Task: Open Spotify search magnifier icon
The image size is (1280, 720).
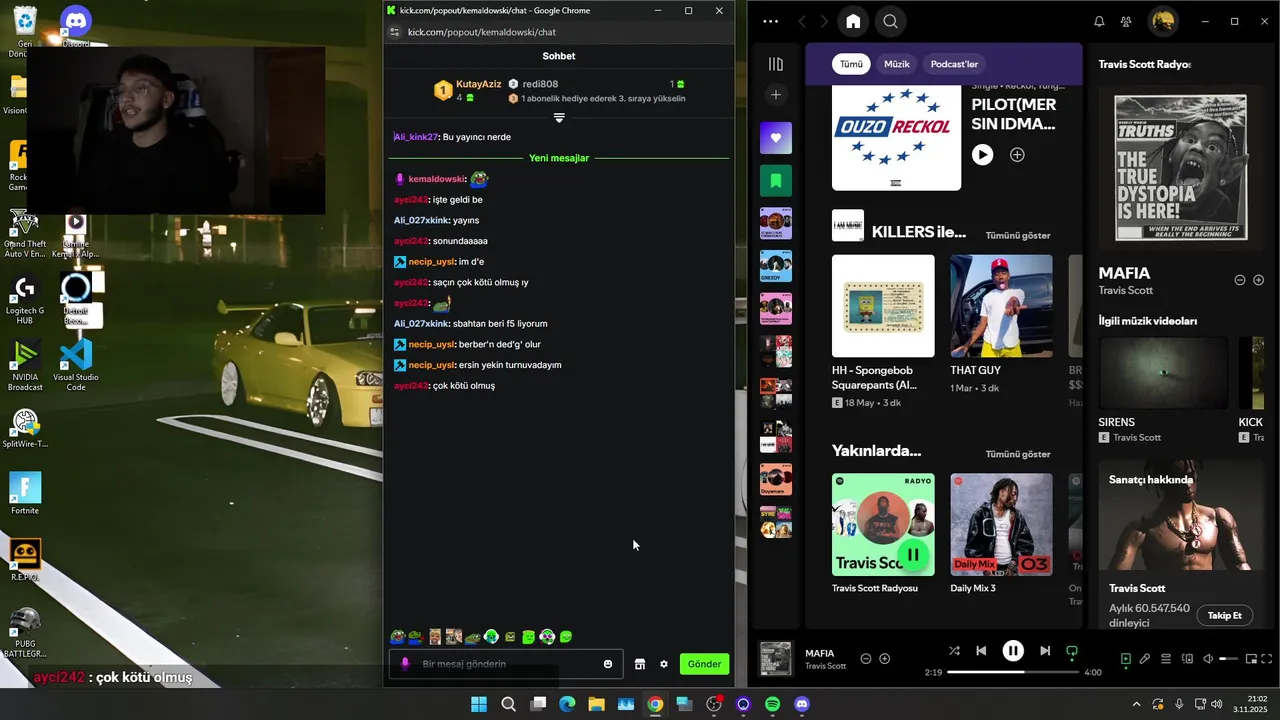Action: tap(890, 21)
